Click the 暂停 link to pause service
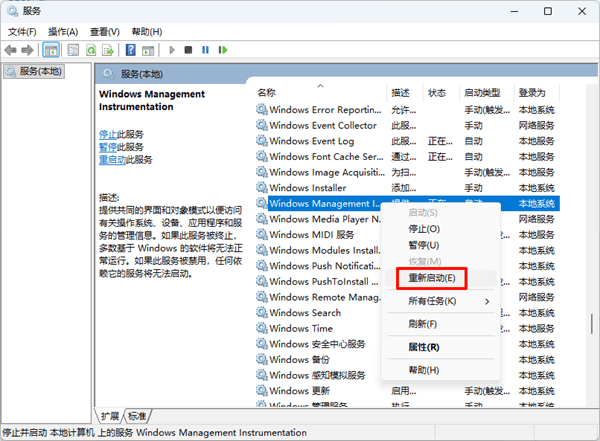This screenshot has height=441, width=600. 108,147
